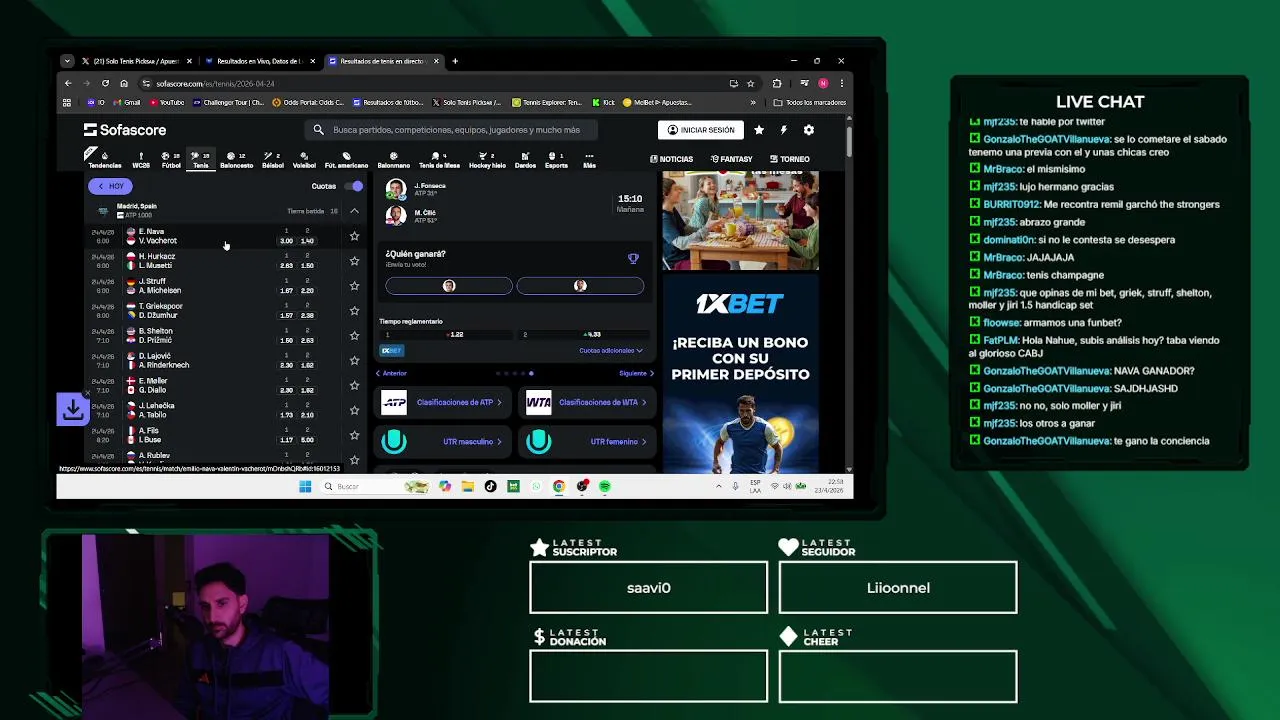
Task: Open TikTok from the taskbar
Action: 490,486
